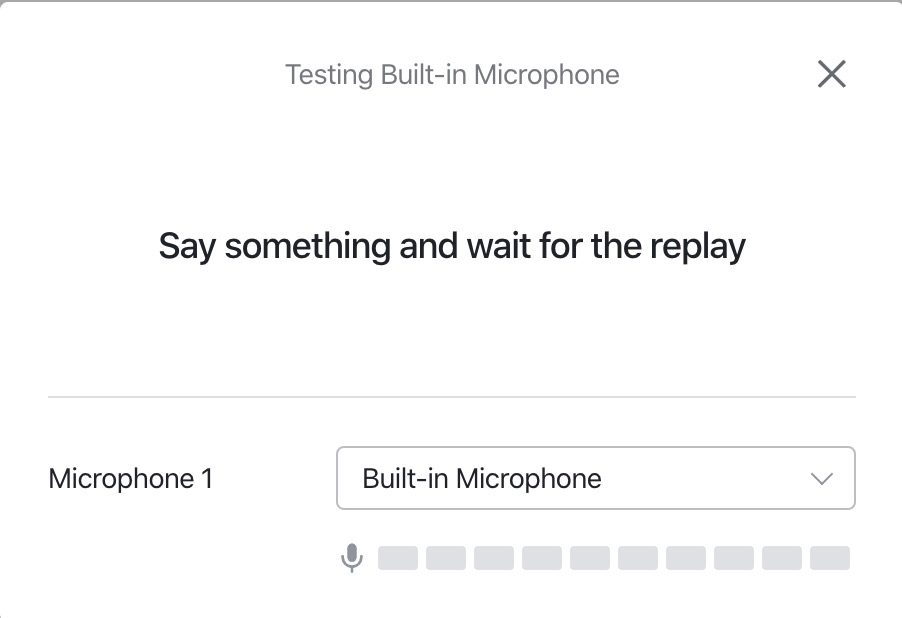Click the horizontal divider line above Microphone 1
Screen dimensions: 902x618
452,397
